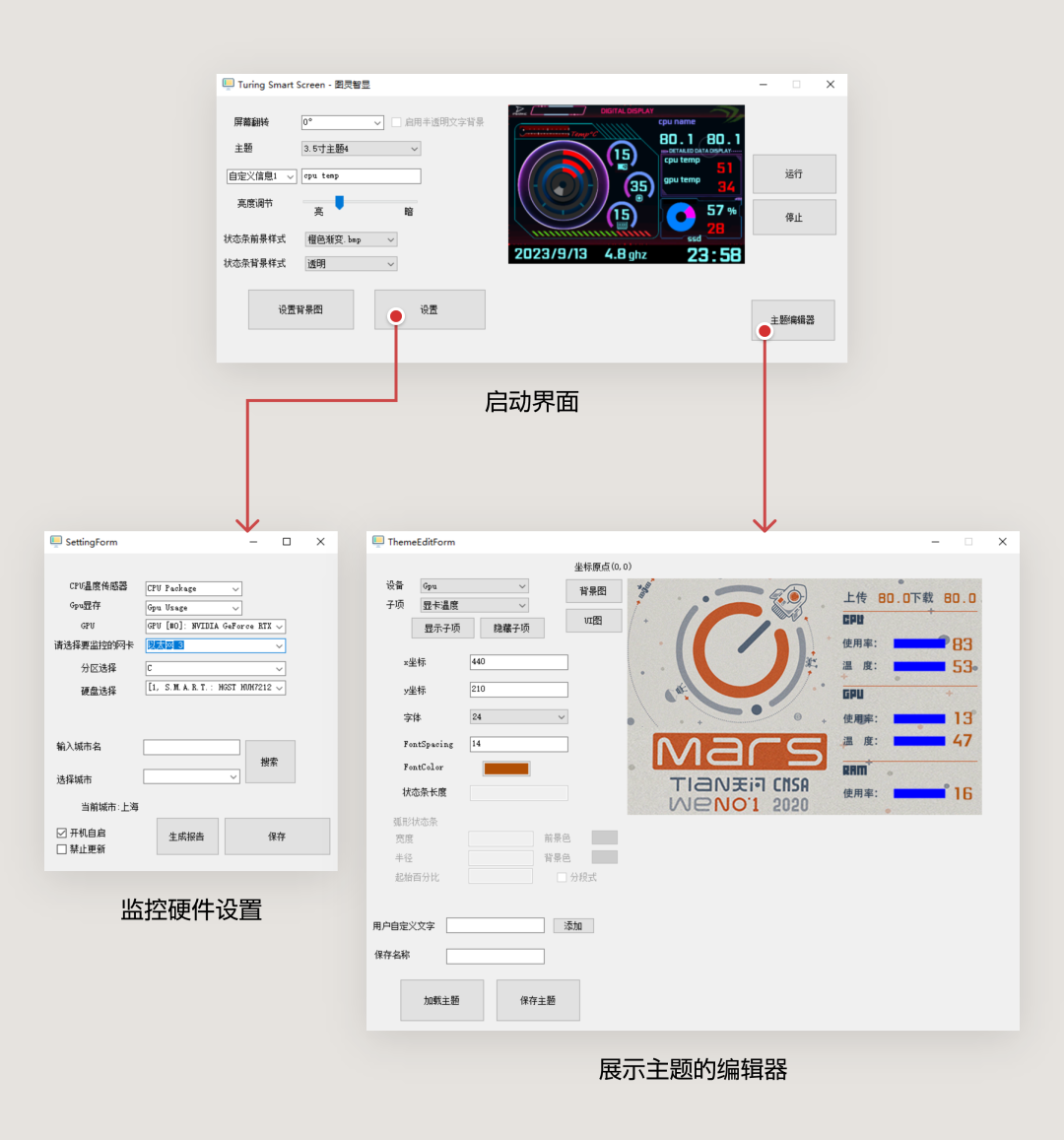Minimize the ThemeEditForm window
Image resolution: width=1064 pixels, height=1140 pixels.
[935, 542]
